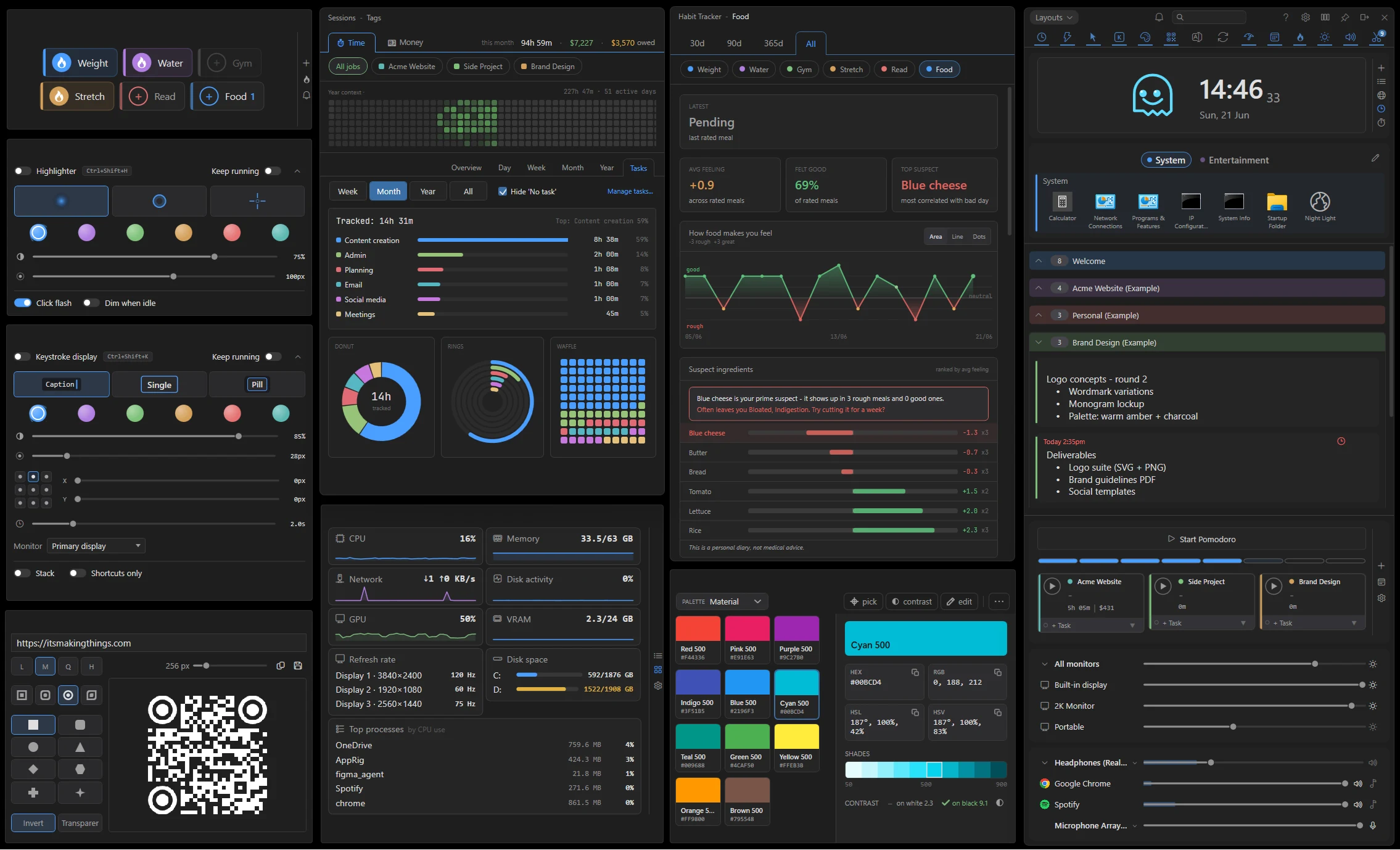Open the lightning bolt launcher icon

[x=1067, y=37]
